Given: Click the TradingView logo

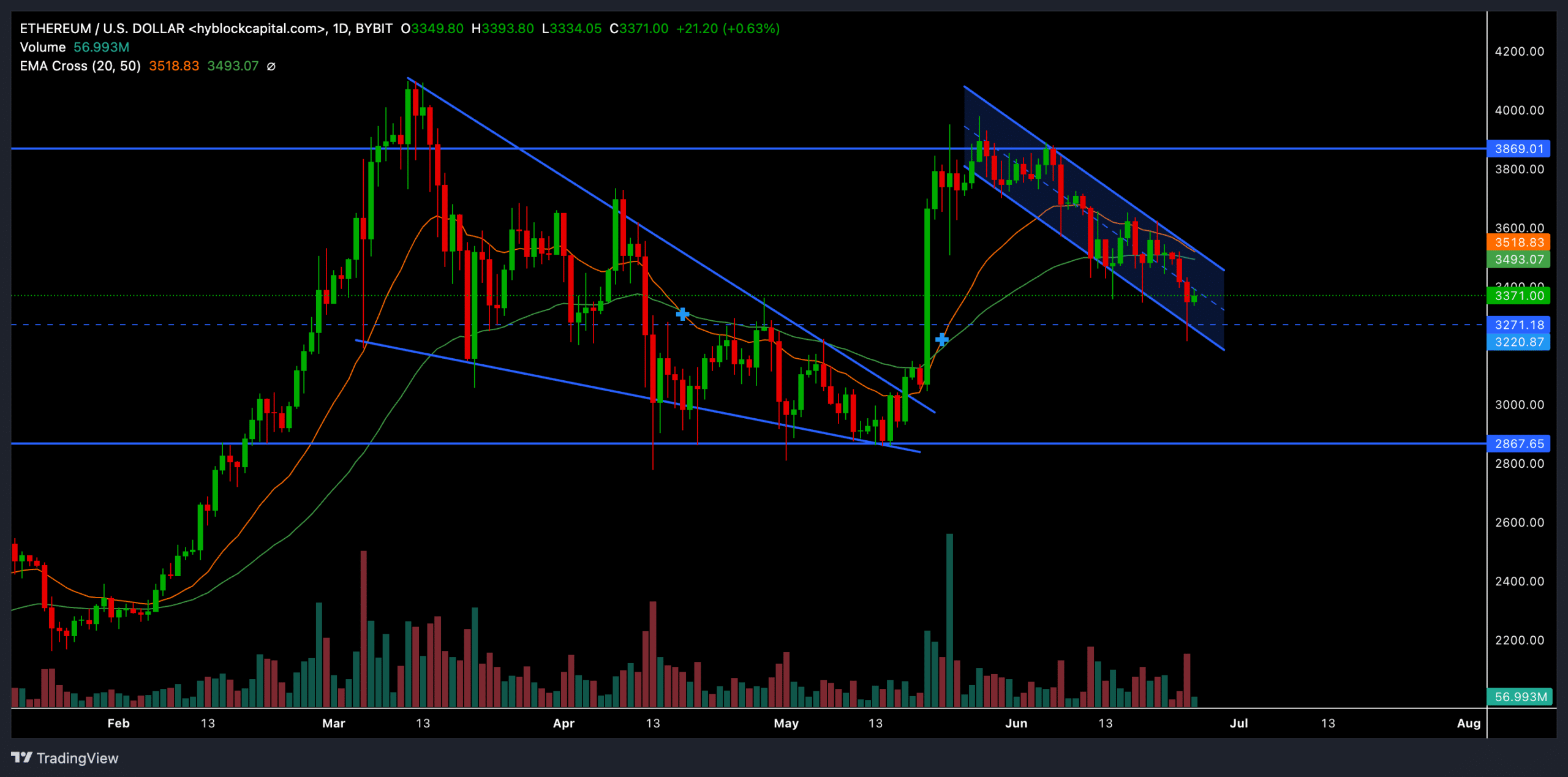Looking at the screenshot, I should click(x=65, y=758).
